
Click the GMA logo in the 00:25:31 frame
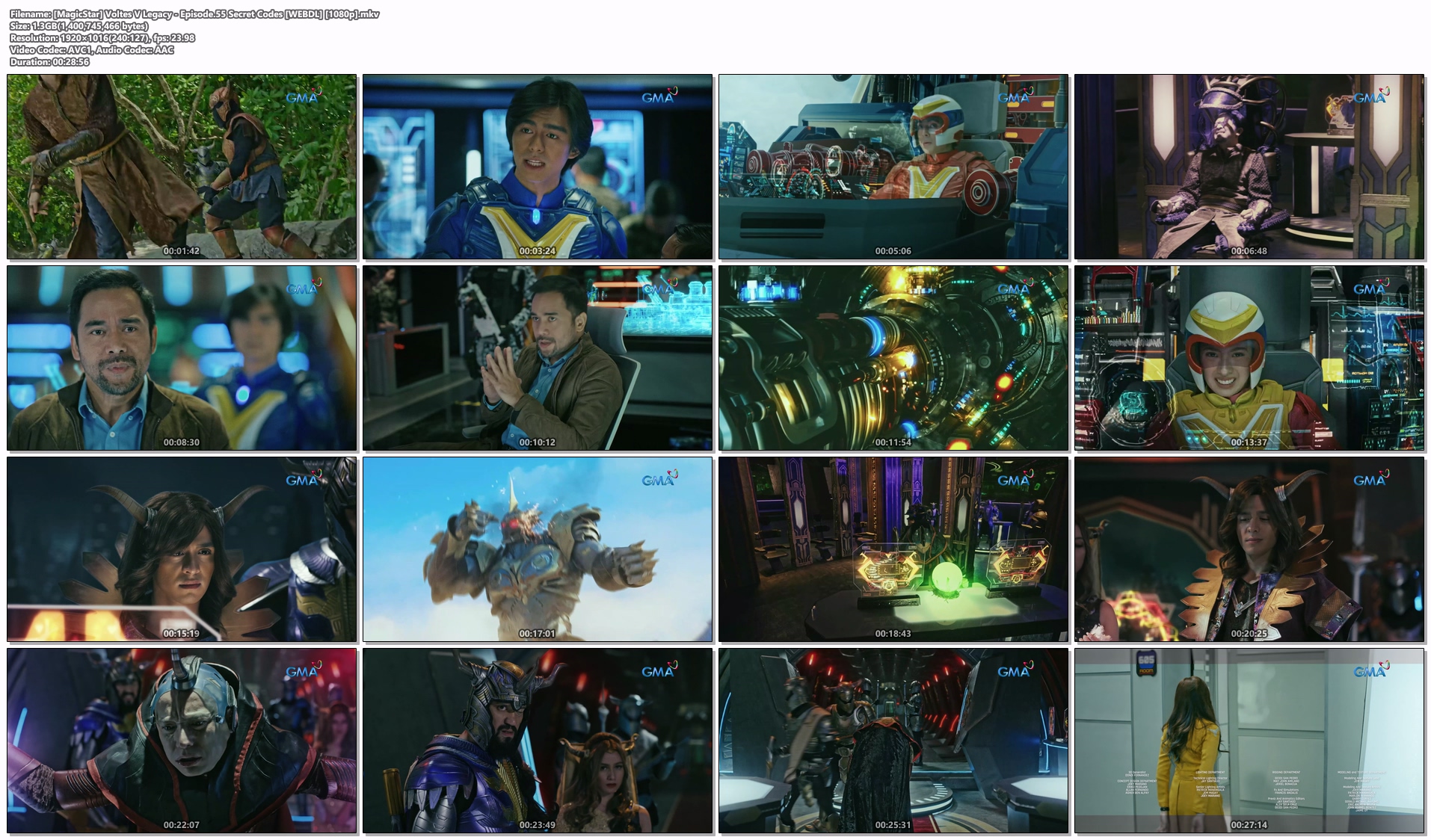click(1015, 671)
